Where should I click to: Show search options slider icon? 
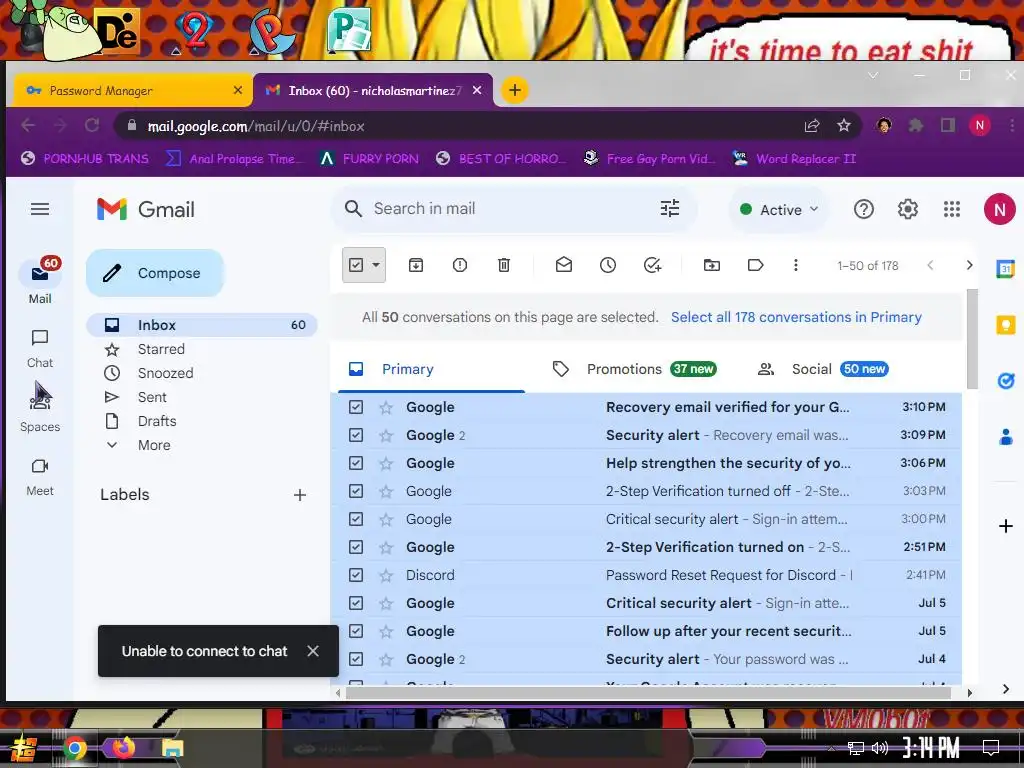coord(670,208)
